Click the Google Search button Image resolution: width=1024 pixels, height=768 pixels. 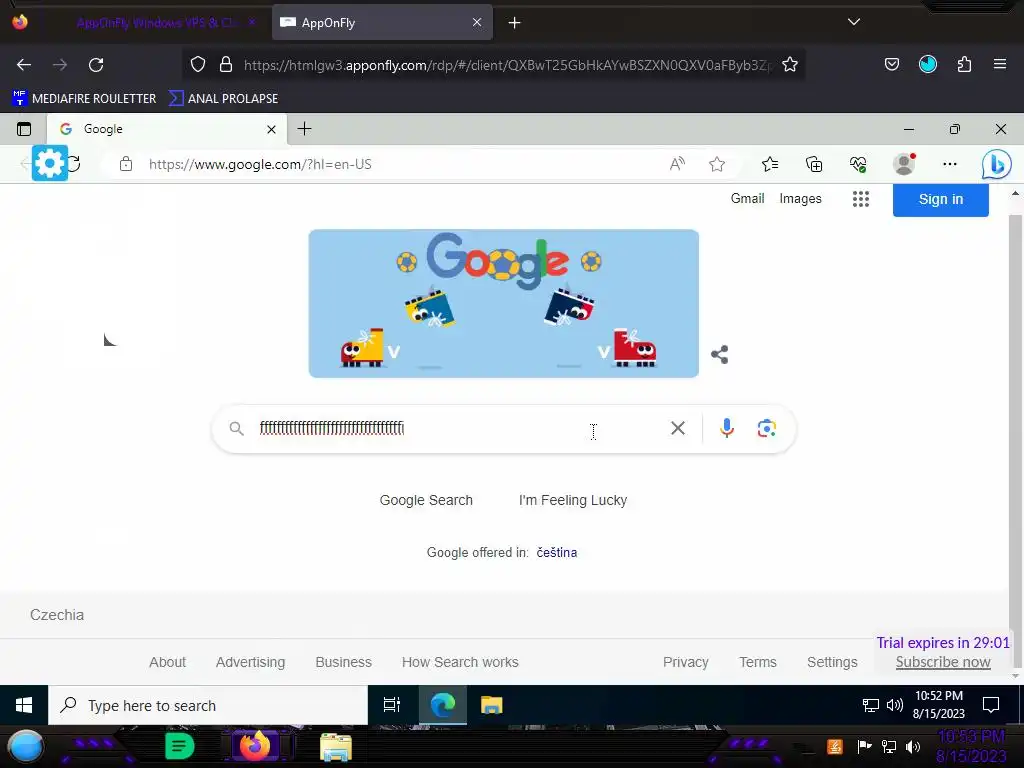(426, 500)
